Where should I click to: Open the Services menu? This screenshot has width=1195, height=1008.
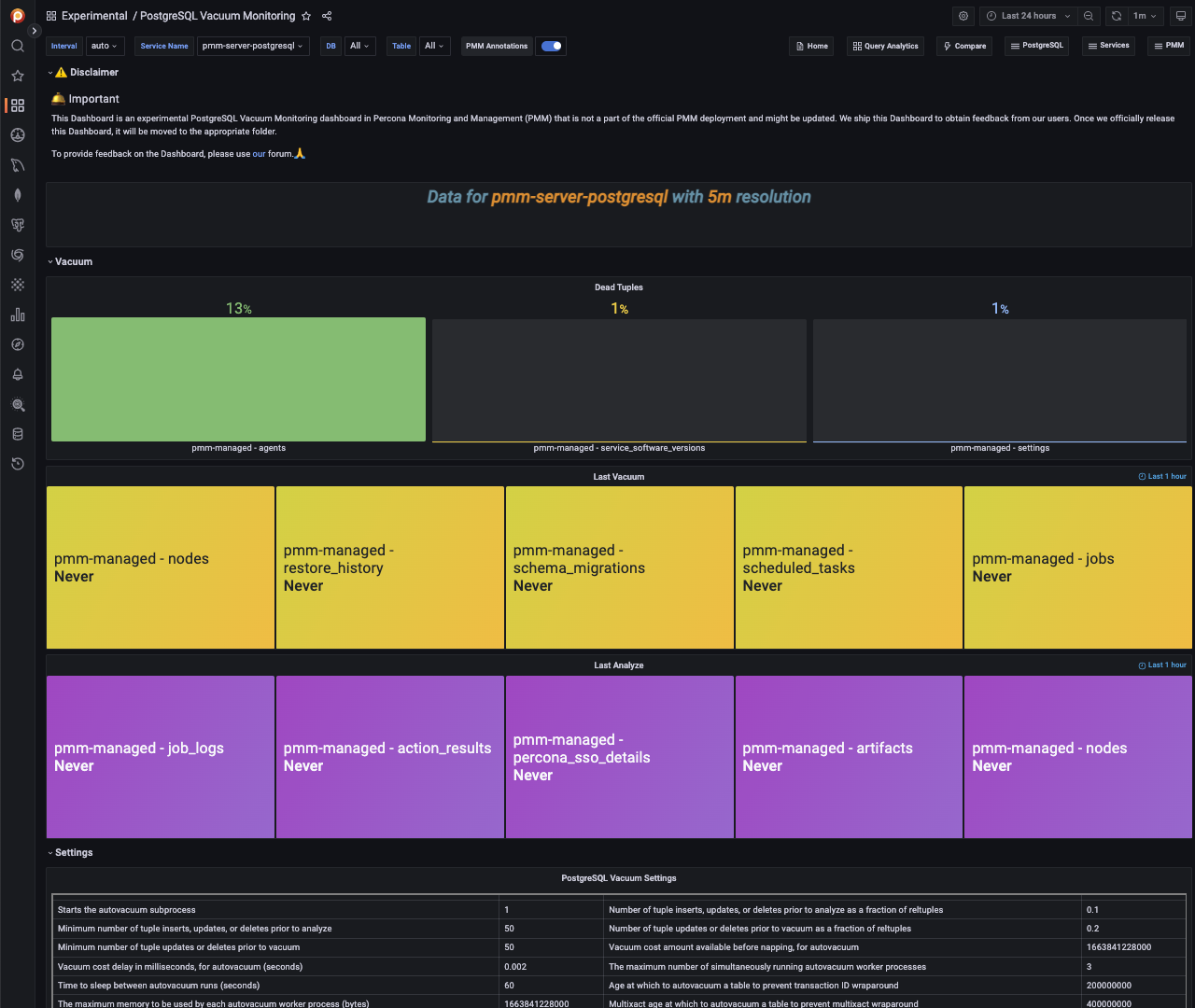[x=1108, y=46]
